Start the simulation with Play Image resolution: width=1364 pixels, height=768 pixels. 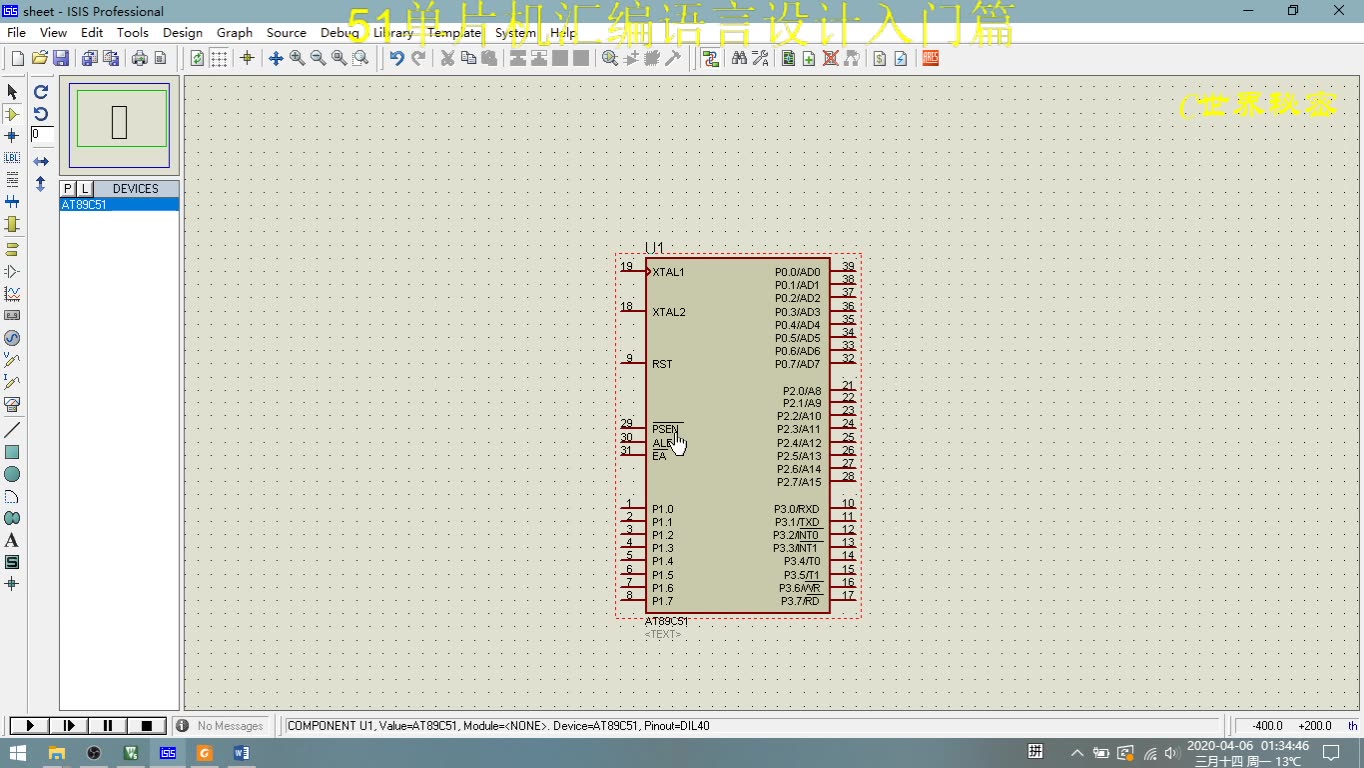tap(29, 726)
